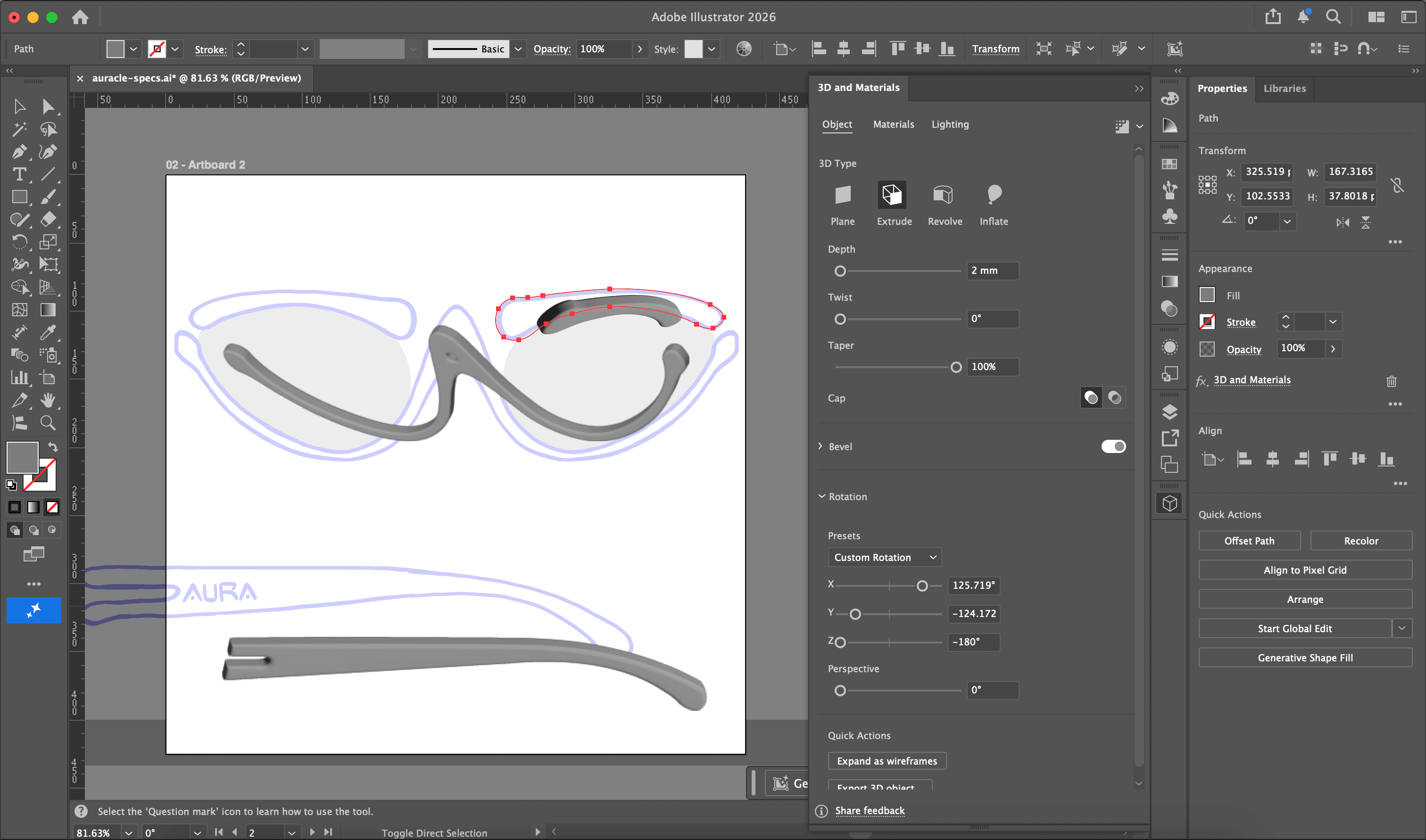Open the Libraries tab
This screenshot has height=840, width=1426.
[x=1284, y=88]
